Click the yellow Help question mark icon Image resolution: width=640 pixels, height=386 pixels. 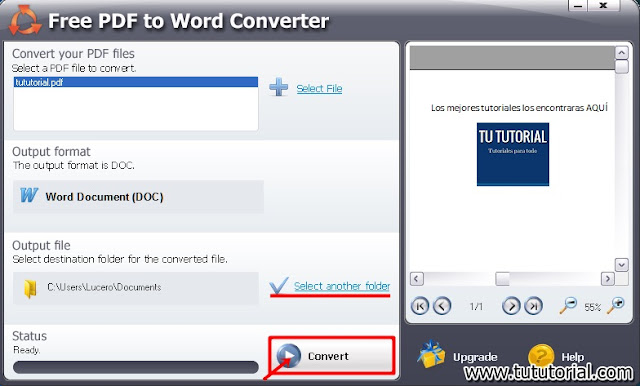click(540, 355)
